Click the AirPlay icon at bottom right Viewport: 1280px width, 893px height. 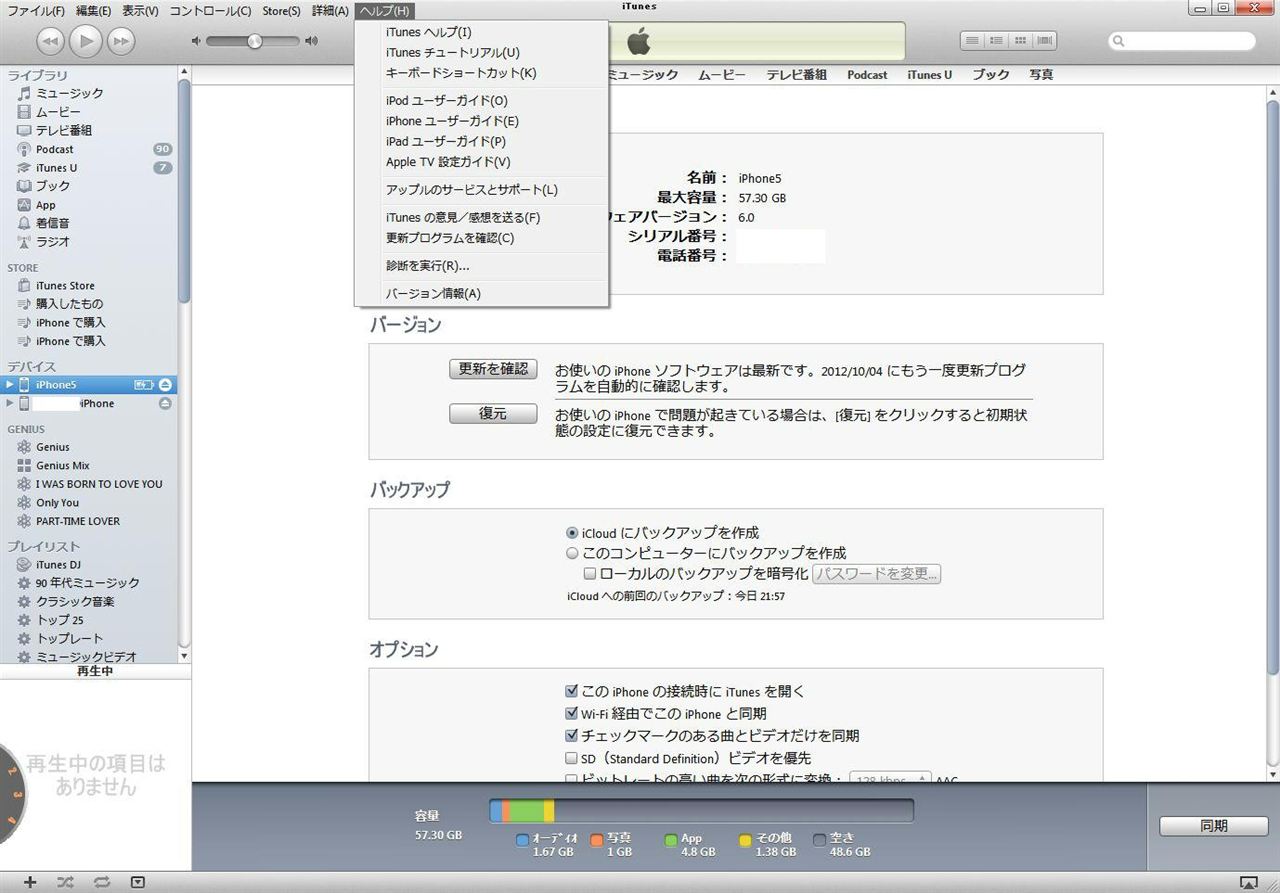tap(1248, 883)
